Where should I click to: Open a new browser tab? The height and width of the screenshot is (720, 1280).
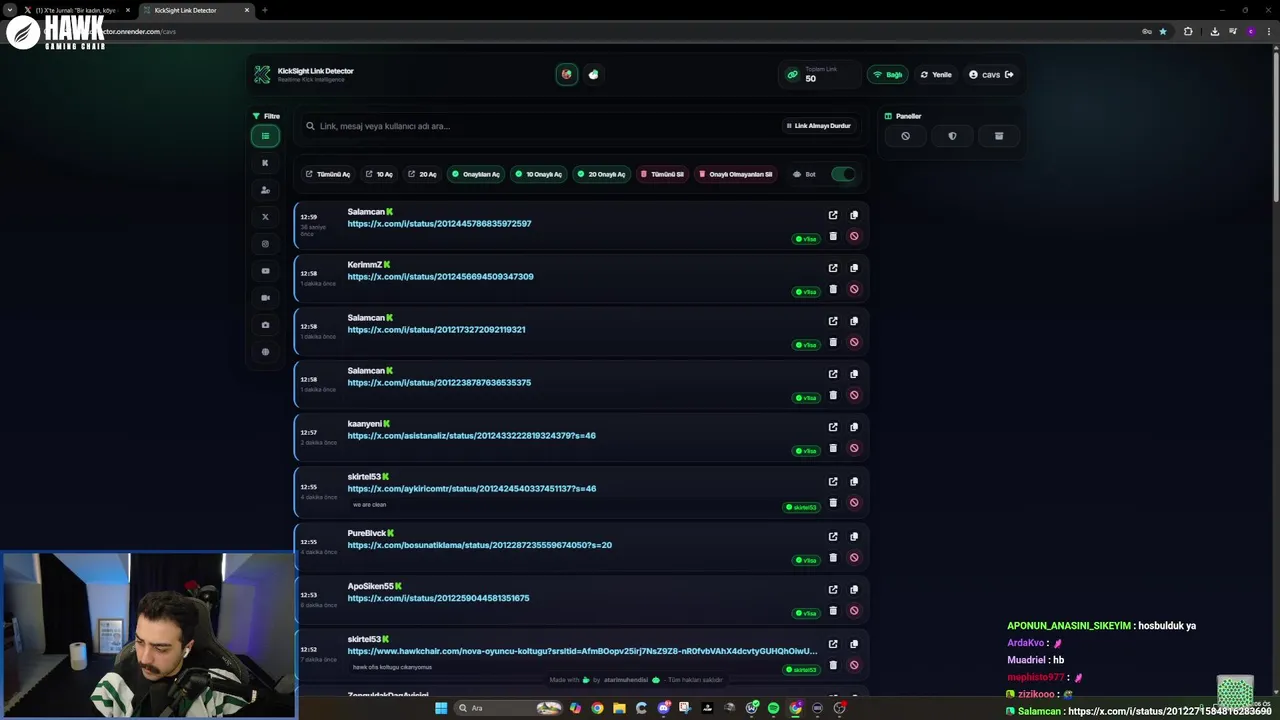pos(265,10)
